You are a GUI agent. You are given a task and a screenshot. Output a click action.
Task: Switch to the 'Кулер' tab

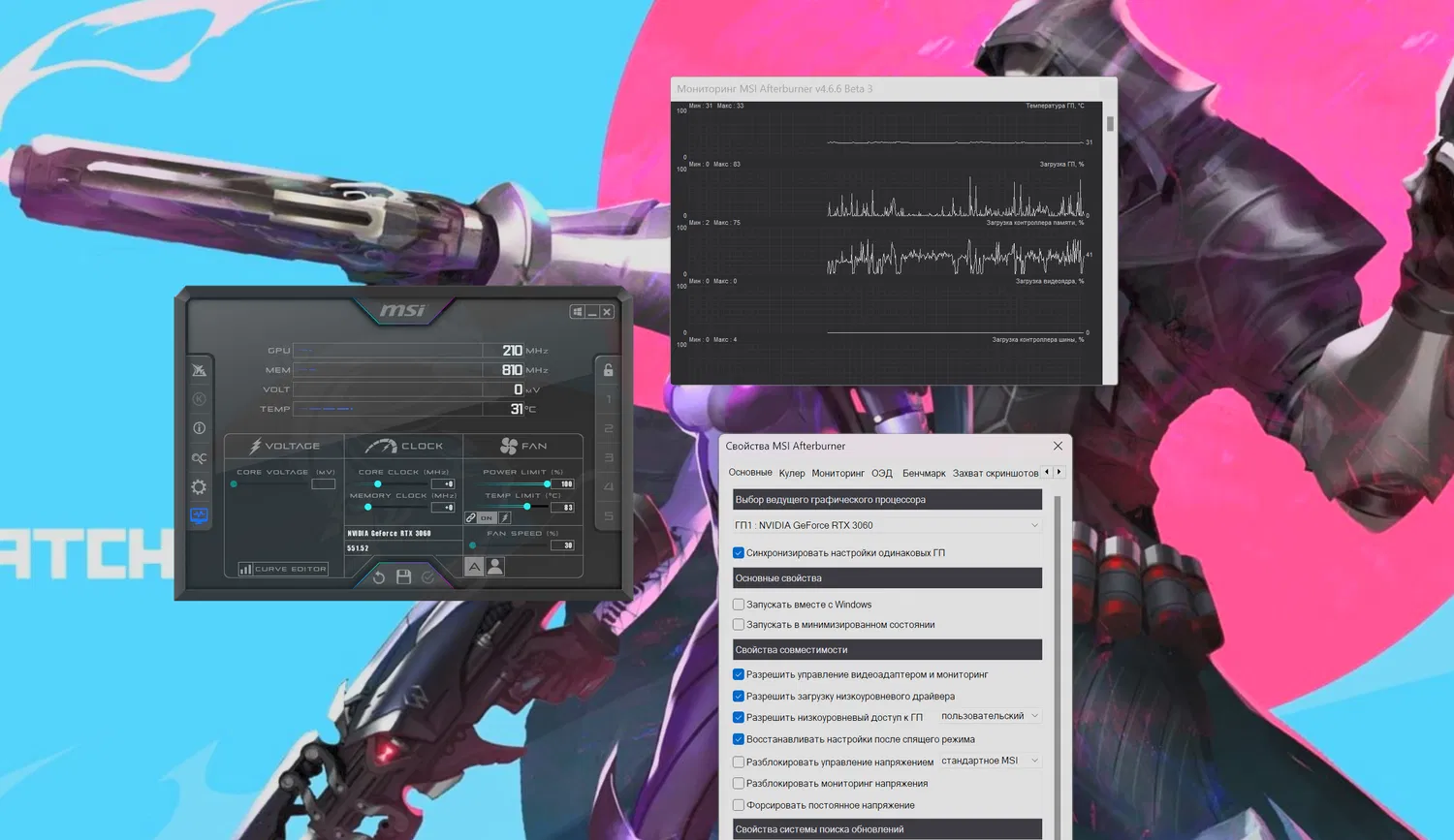(792, 473)
